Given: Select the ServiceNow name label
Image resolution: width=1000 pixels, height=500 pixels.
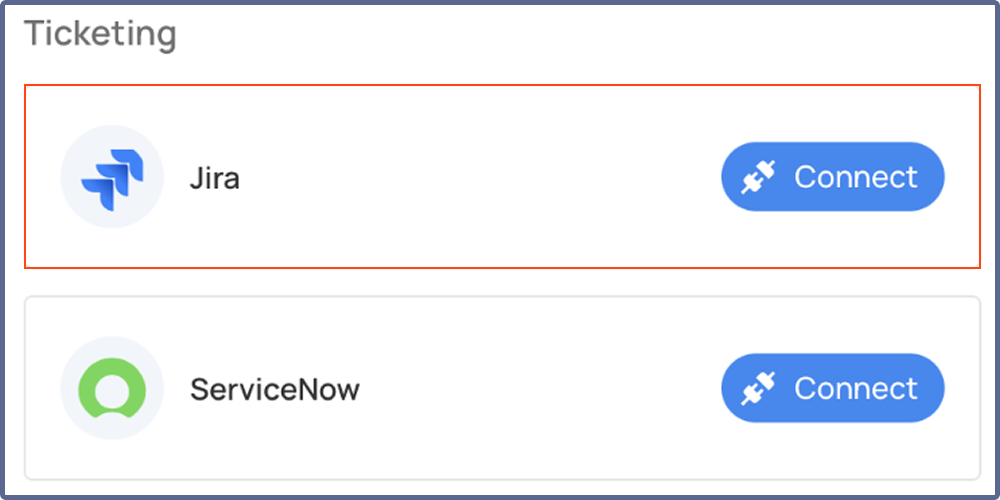Looking at the screenshot, I should coord(274,389).
